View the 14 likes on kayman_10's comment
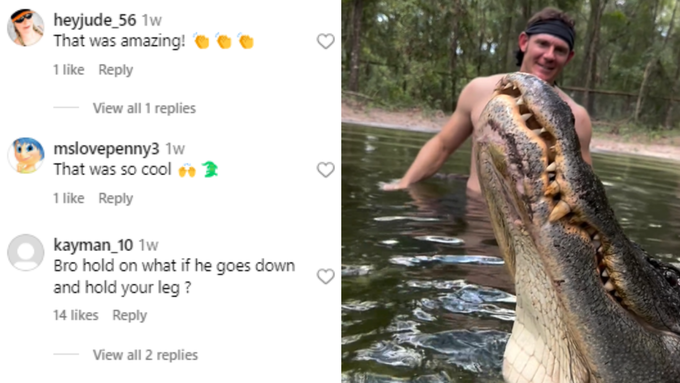The width and height of the screenshot is (680, 383). coord(75,315)
